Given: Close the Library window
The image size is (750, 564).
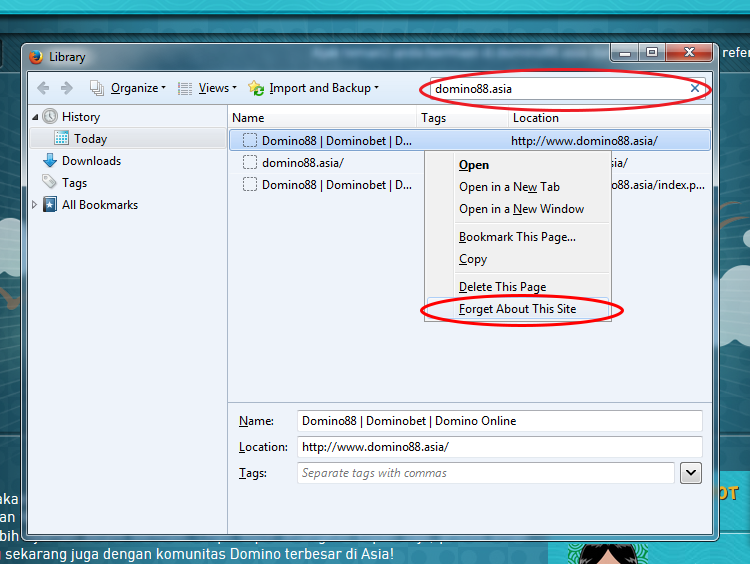Looking at the screenshot, I should (689, 53).
